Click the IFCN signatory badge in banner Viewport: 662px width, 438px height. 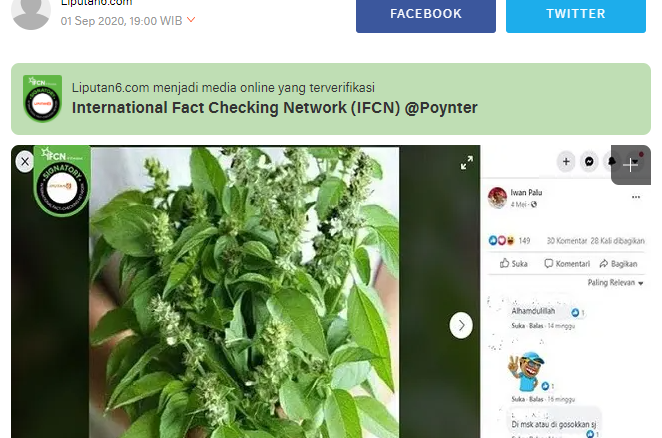point(42,99)
